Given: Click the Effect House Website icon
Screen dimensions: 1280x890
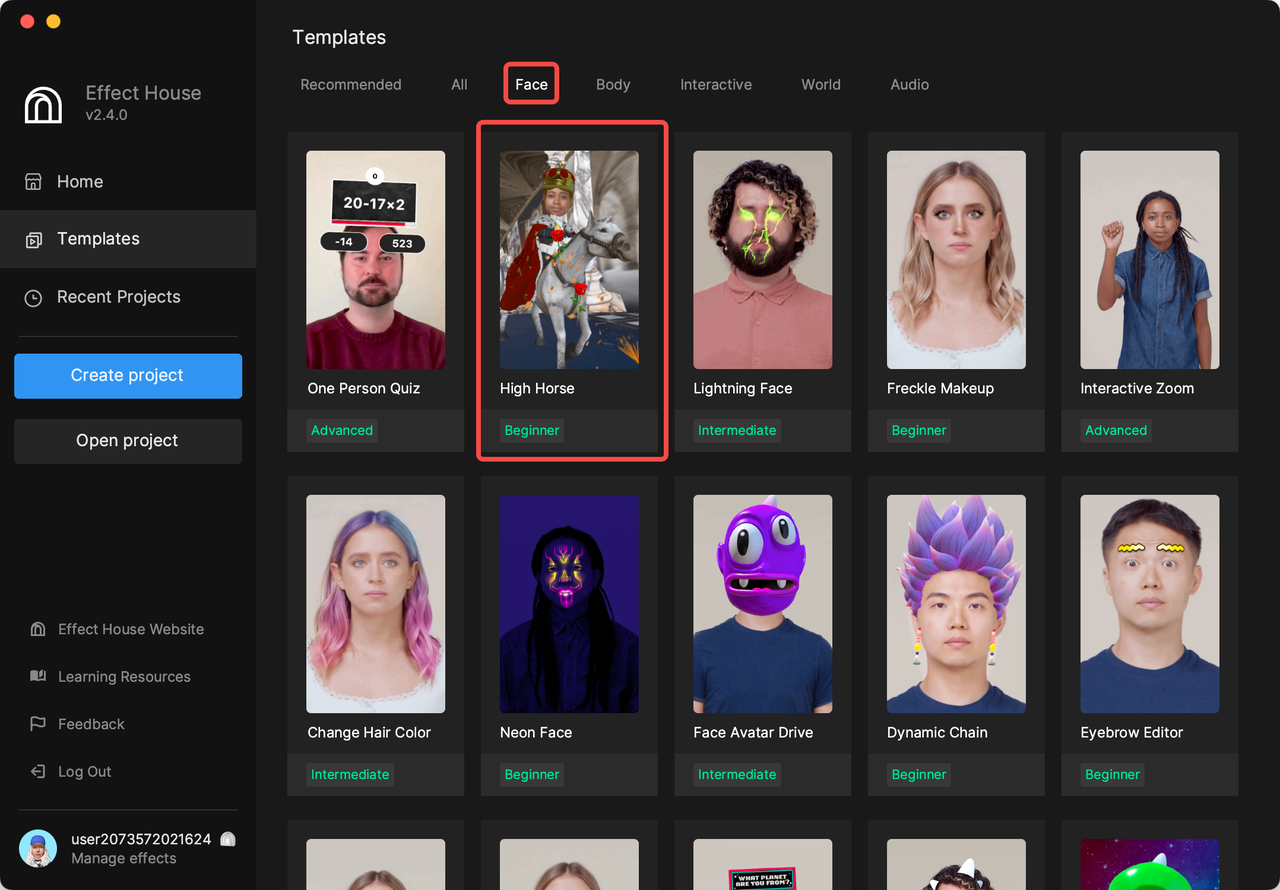Looking at the screenshot, I should pos(38,629).
